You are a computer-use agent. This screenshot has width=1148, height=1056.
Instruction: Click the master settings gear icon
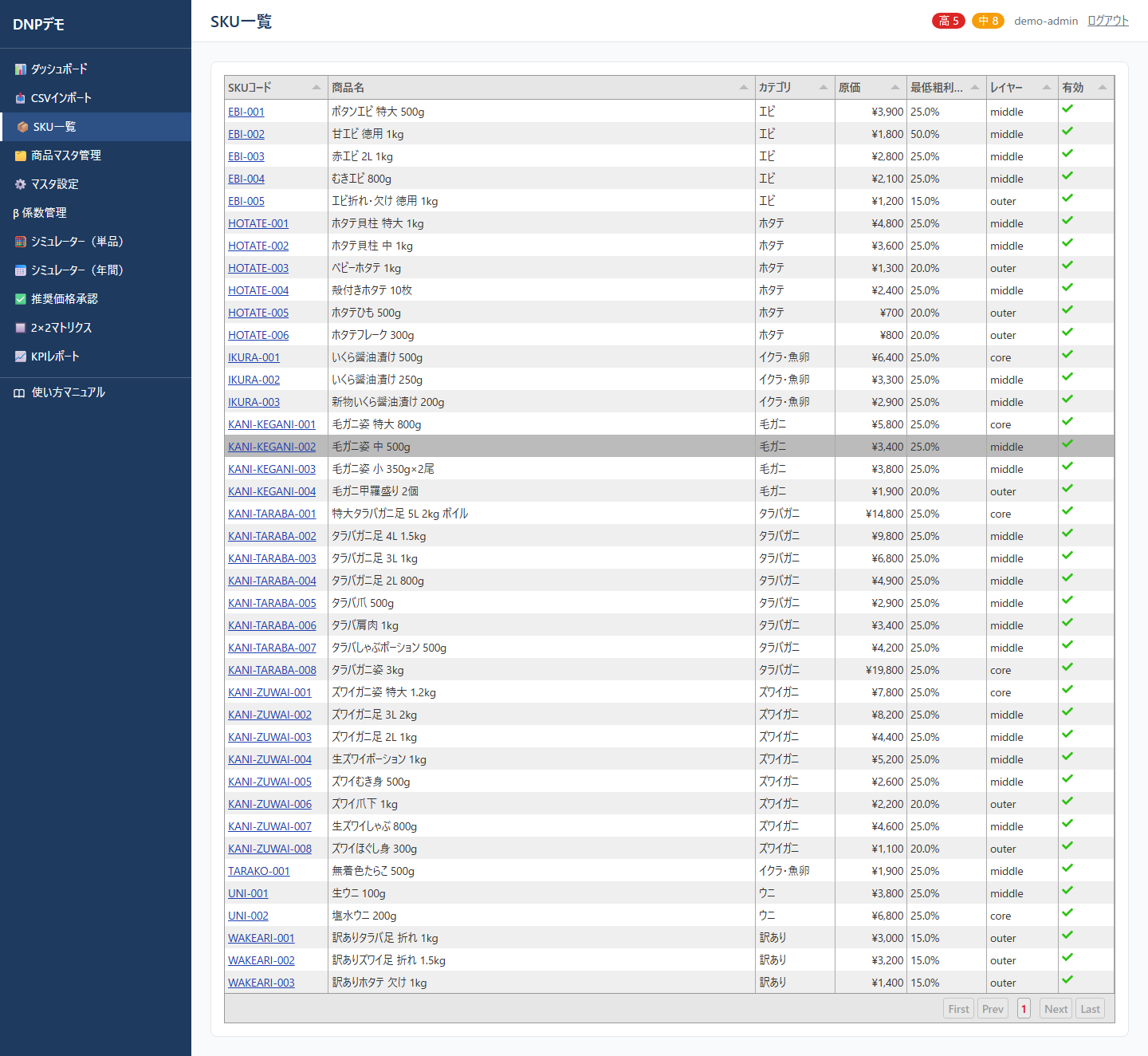pos(21,184)
